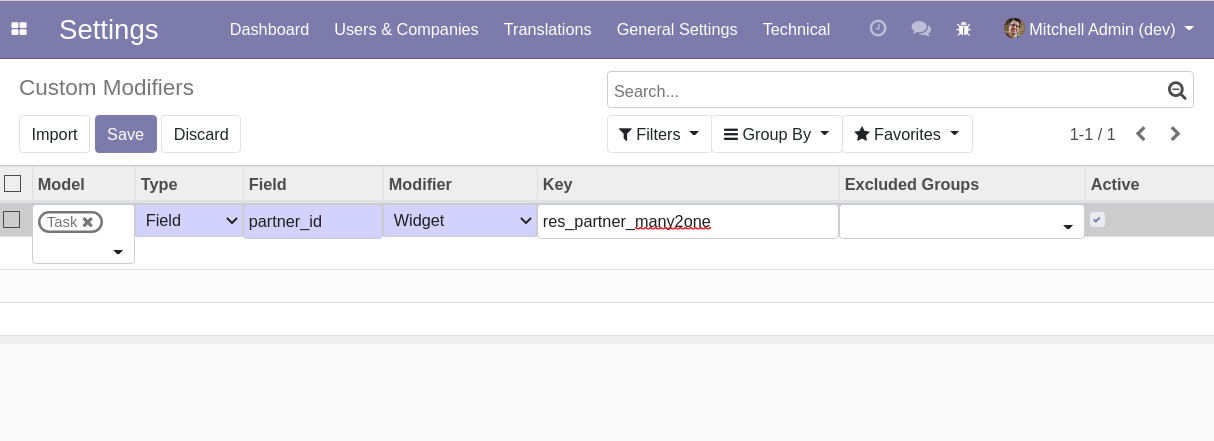This screenshot has height=441, width=1214.
Task: Open the Modifier dropdown showing Widget
Action: point(460,221)
